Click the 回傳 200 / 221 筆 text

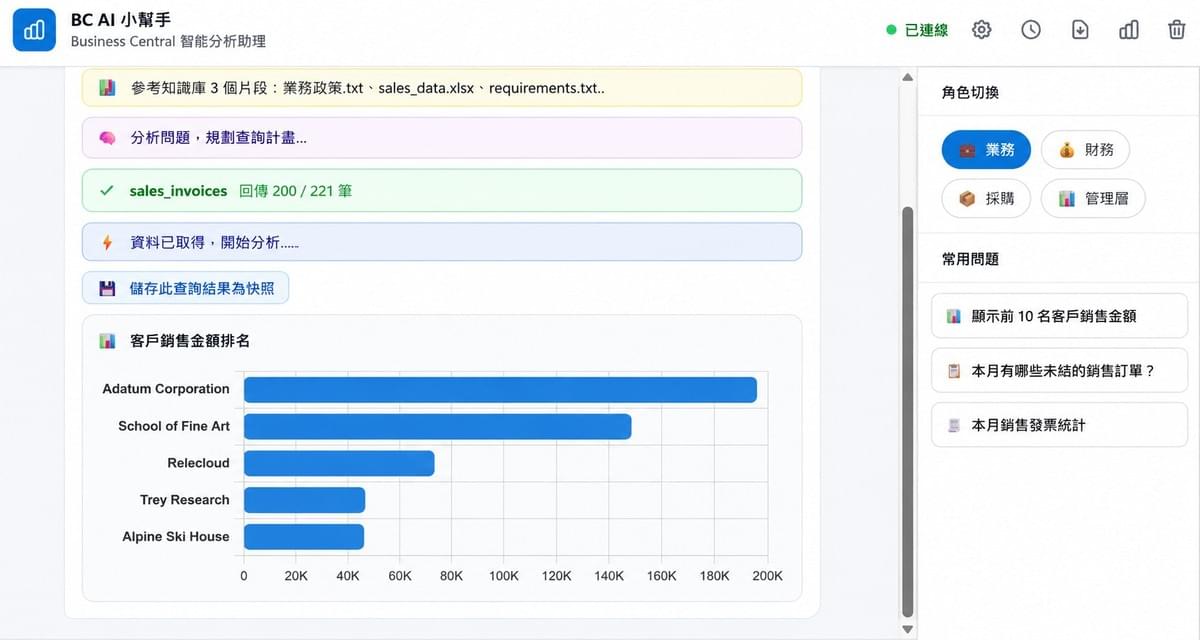pos(296,190)
